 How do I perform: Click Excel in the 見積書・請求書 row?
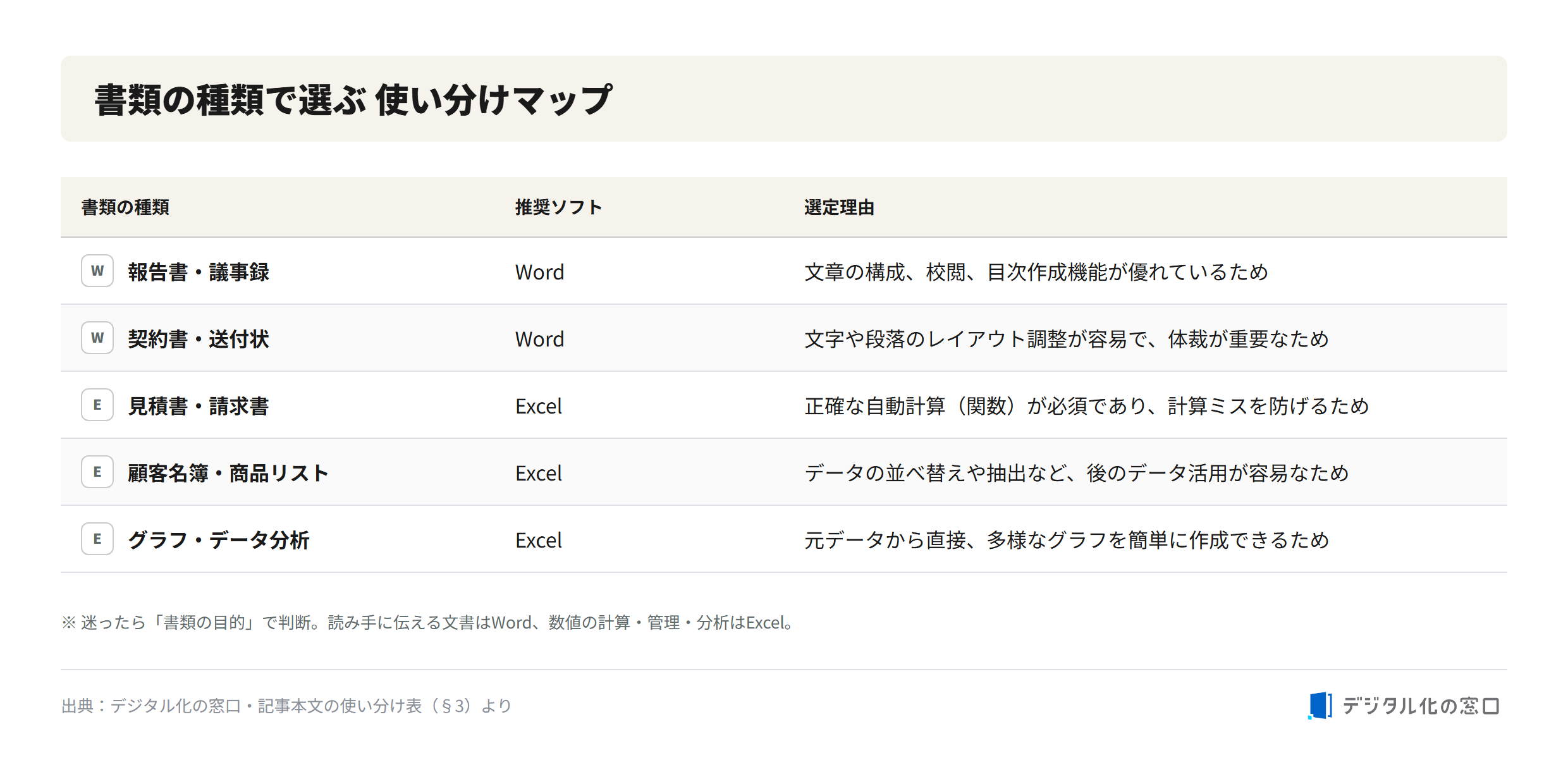(x=539, y=406)
